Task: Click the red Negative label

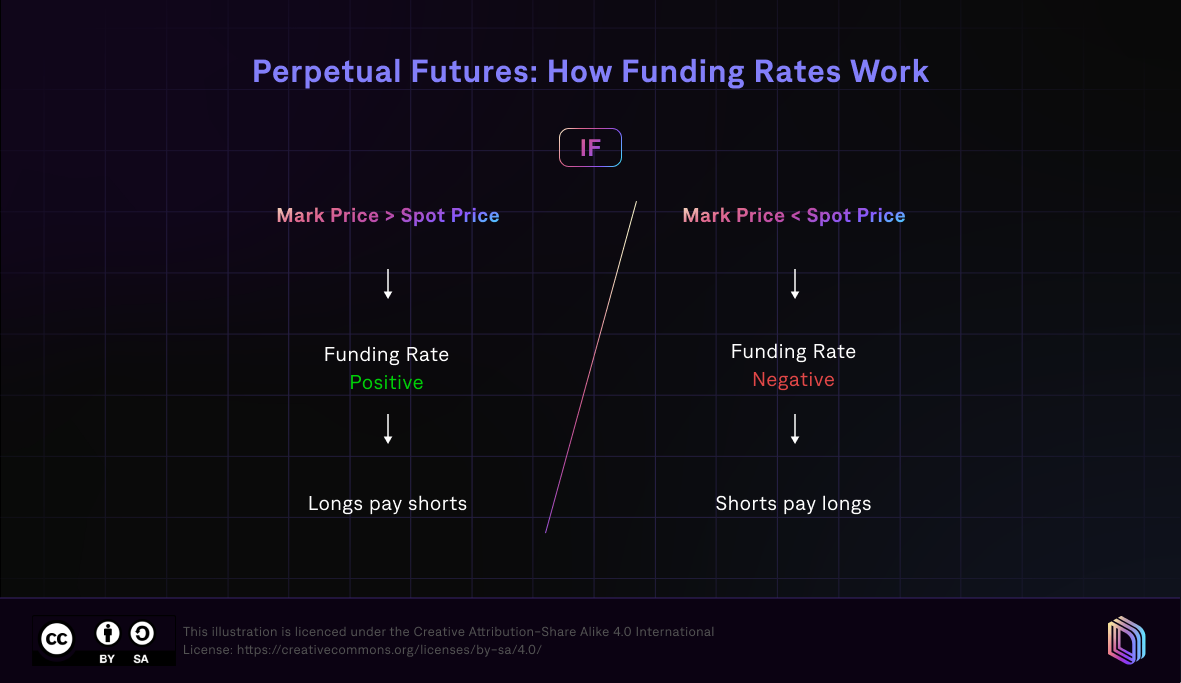Action: coord(794,379)
